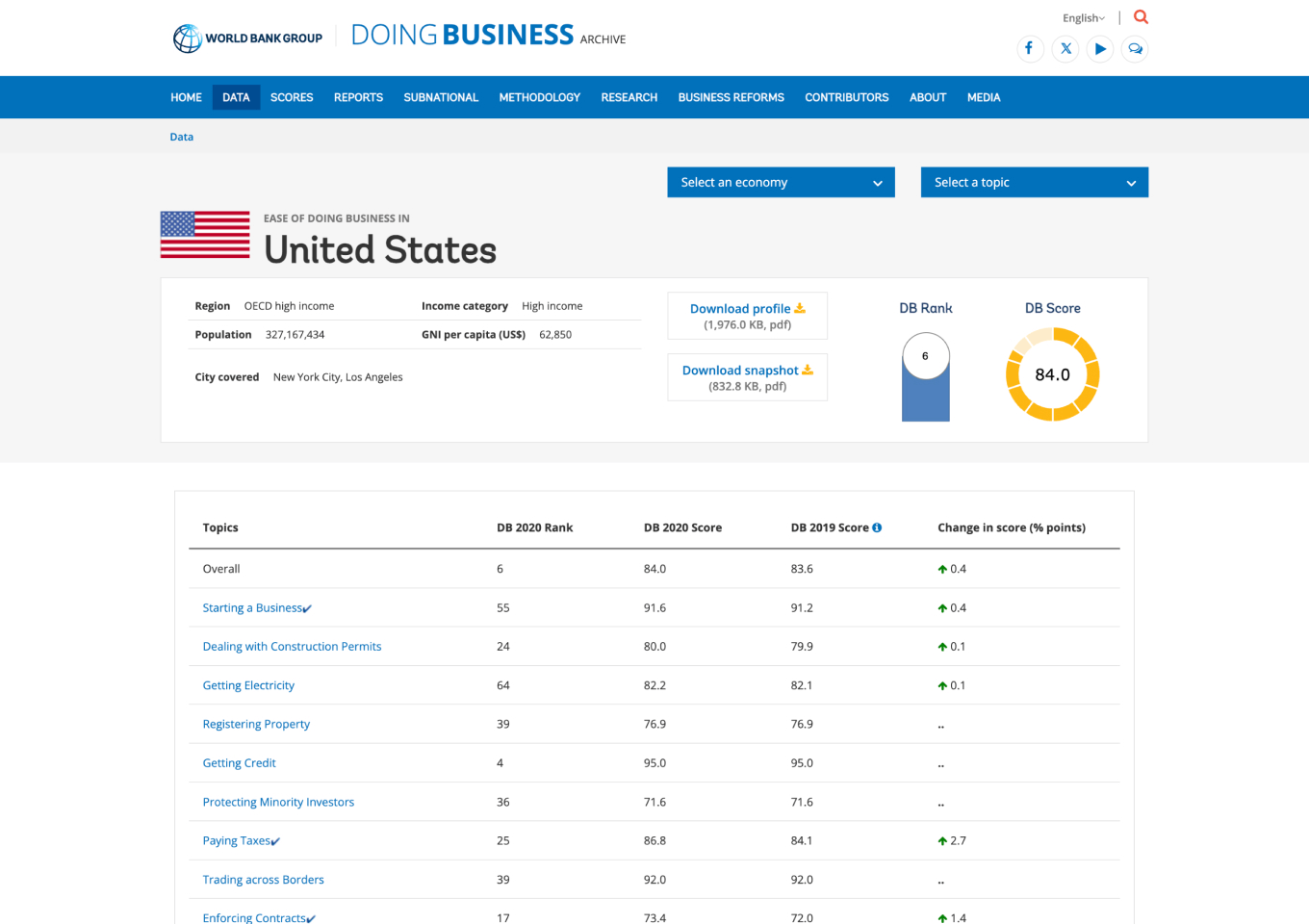Click rank 64 in Getting Electricity row
1309x924 pixels.
503,685
